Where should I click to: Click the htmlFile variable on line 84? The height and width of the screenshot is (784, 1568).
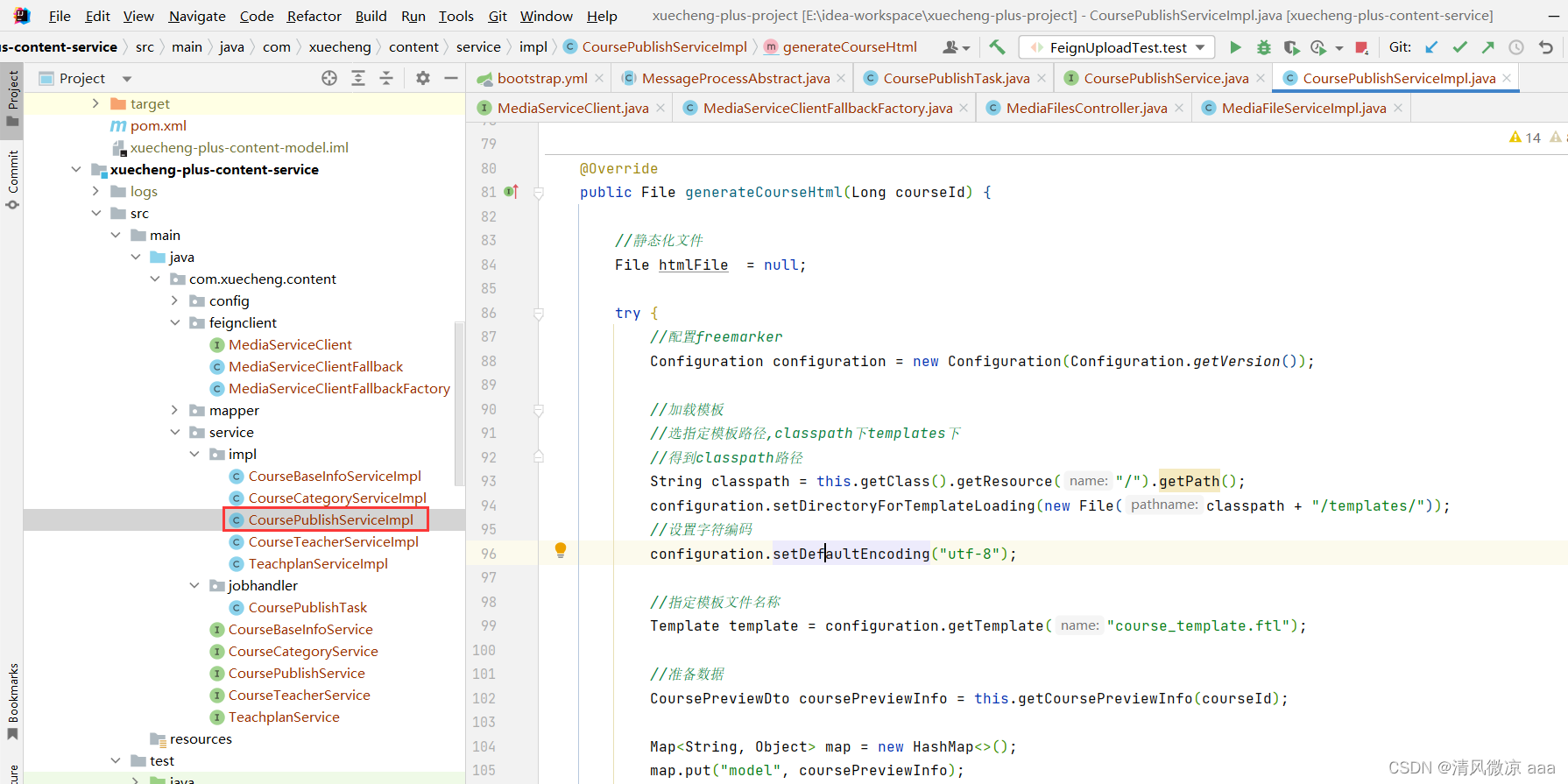(693, 265)
